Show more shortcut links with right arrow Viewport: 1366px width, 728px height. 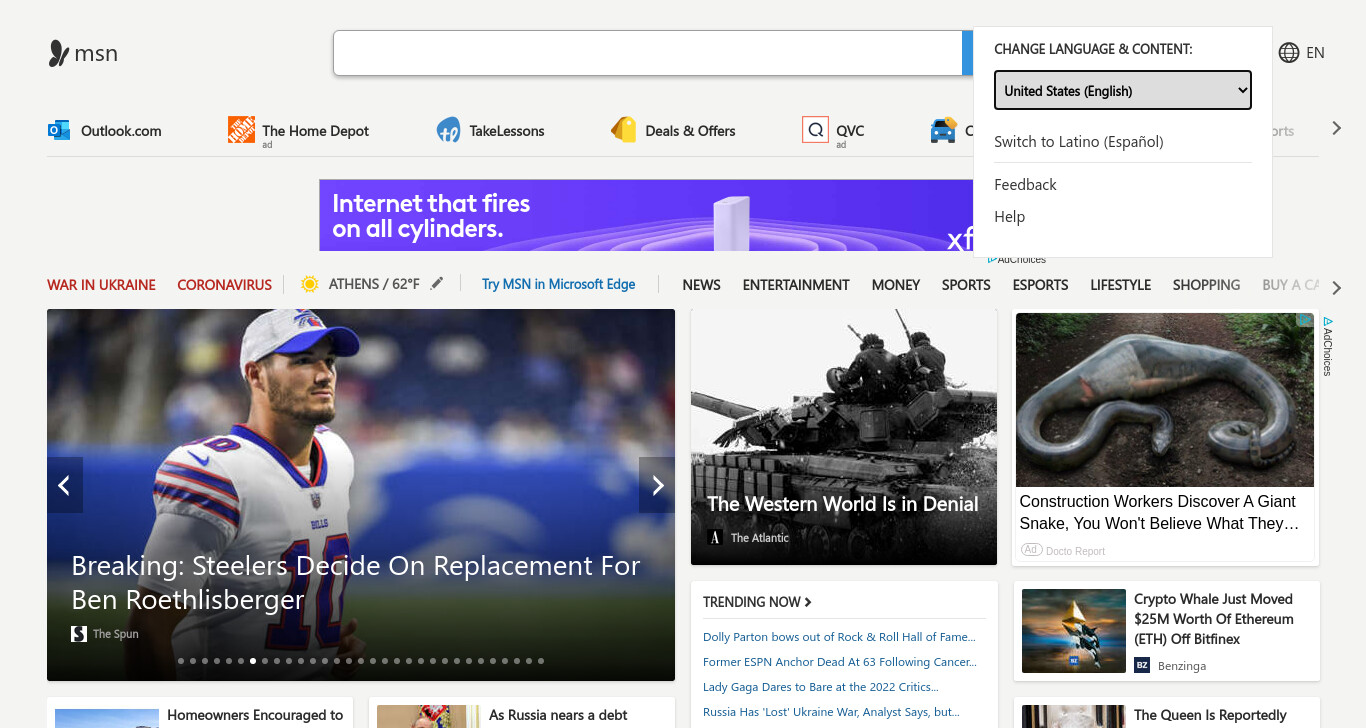click(x=1337, y=128)
